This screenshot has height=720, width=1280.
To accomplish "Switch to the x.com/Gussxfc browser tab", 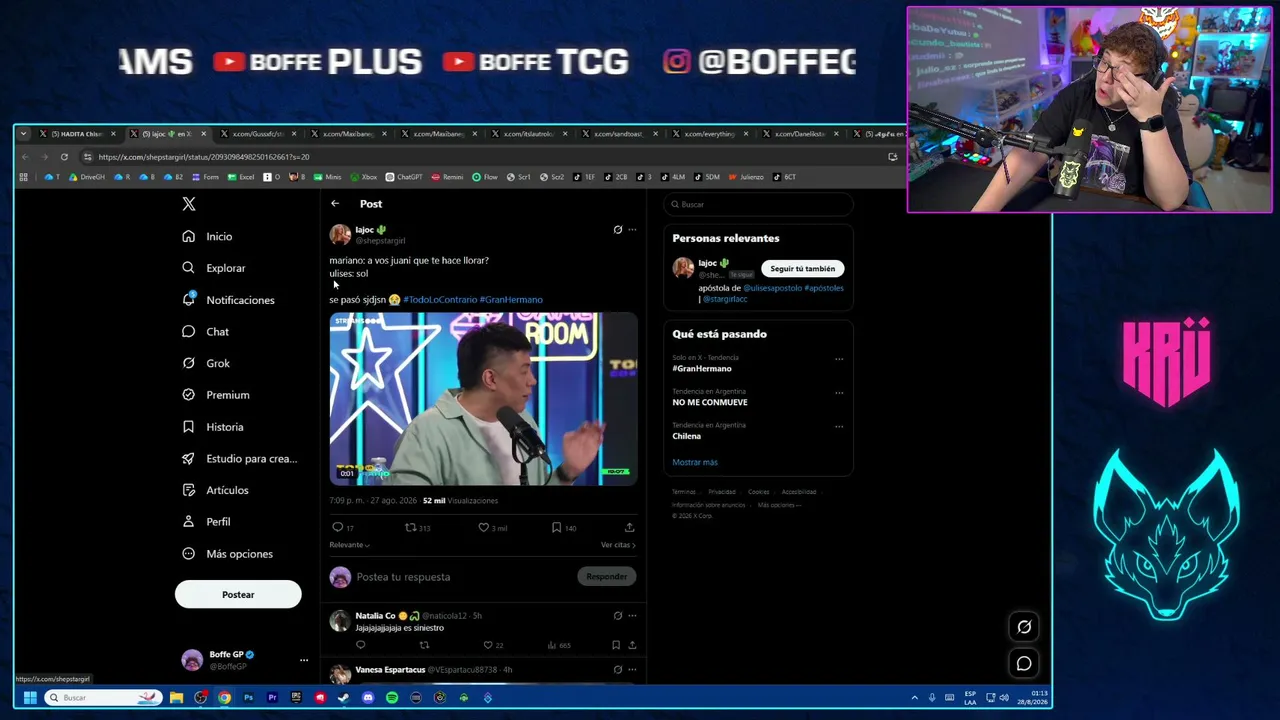I will (x=257, y=134).
